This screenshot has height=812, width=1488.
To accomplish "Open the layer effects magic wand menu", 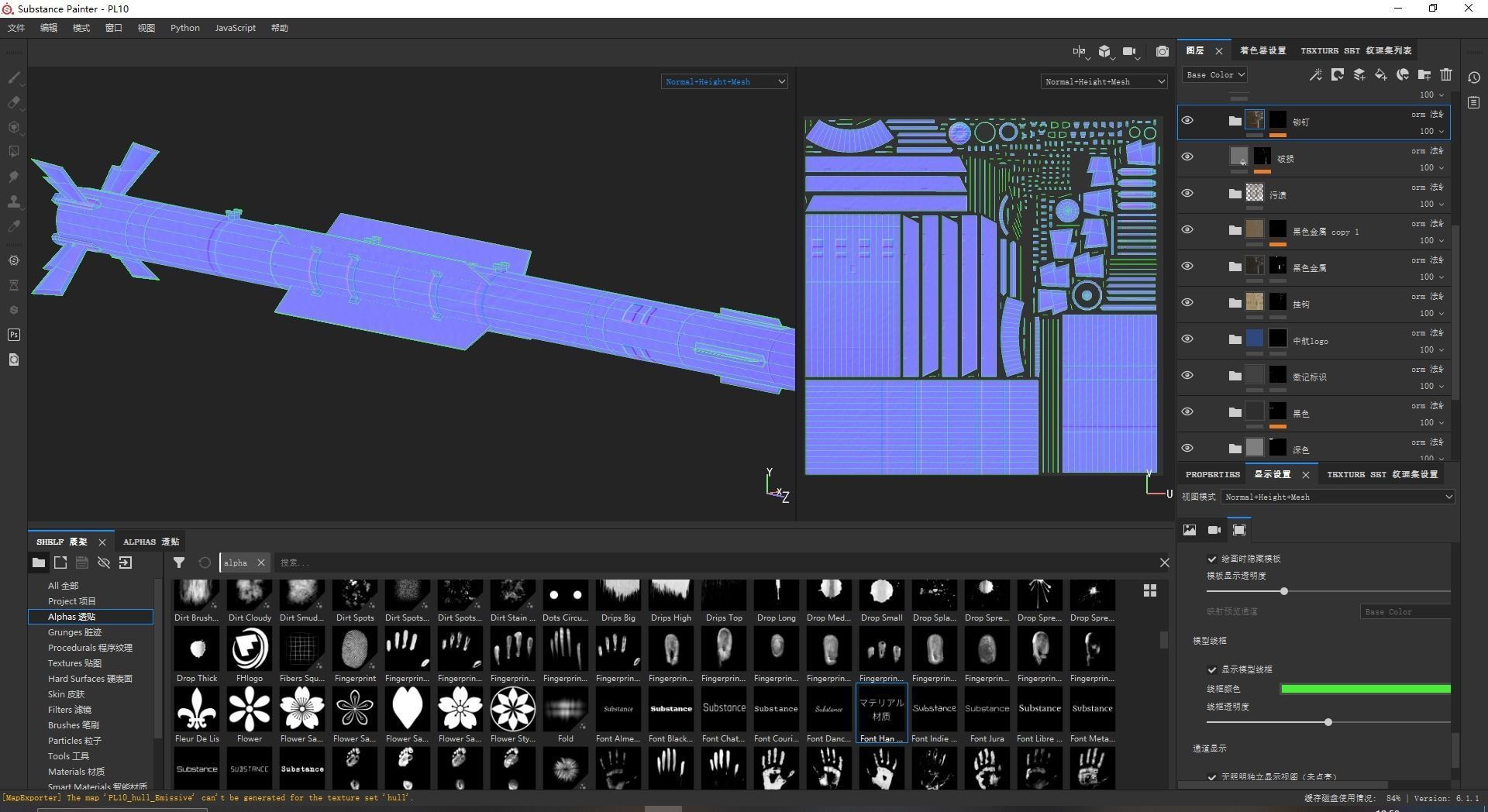I will coord(1315,74).
